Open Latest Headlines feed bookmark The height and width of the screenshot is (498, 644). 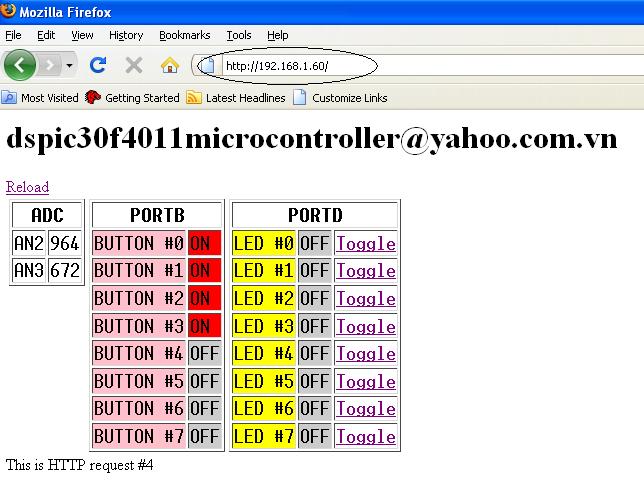pyautogui.click(x=236, y=98)
